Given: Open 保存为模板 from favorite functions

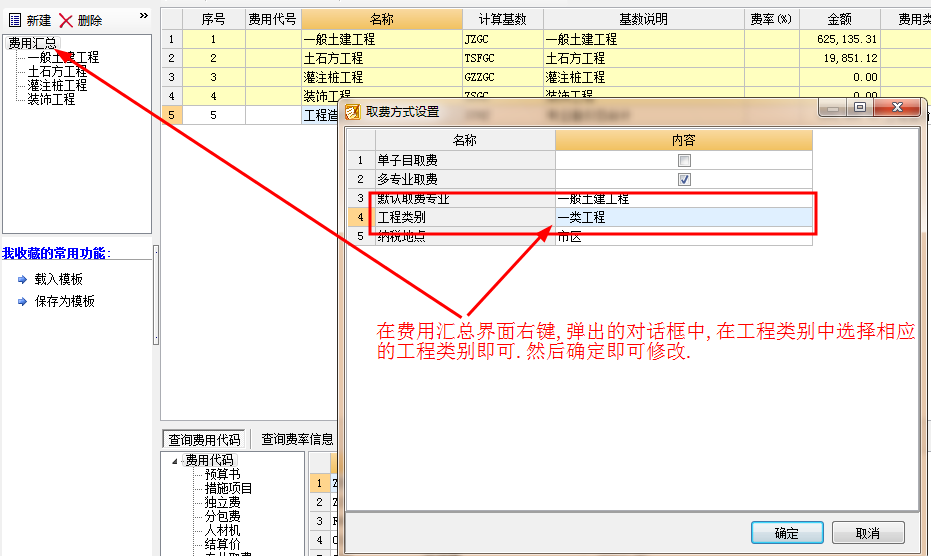Looking at the screenshot, I should point(65,301).
